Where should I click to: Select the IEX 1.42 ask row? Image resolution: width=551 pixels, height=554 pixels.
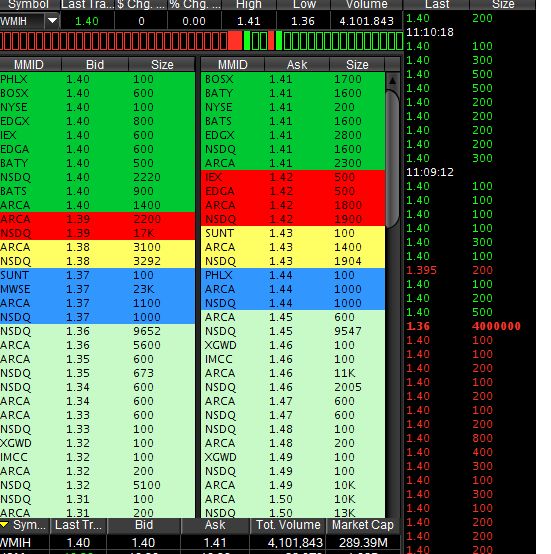pyautogui.click(x=293, y=177)
